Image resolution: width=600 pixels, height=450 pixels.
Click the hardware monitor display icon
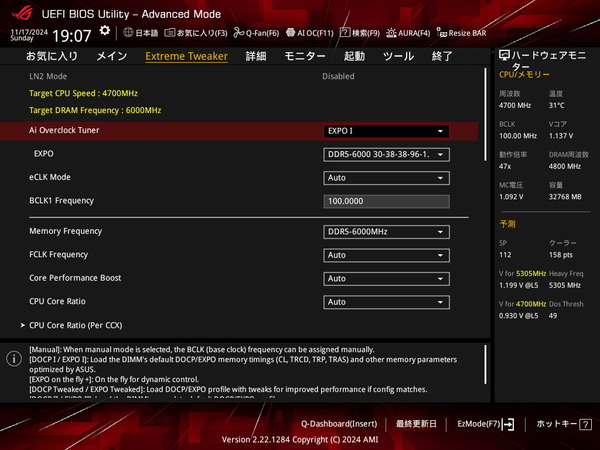click(504, 55)
